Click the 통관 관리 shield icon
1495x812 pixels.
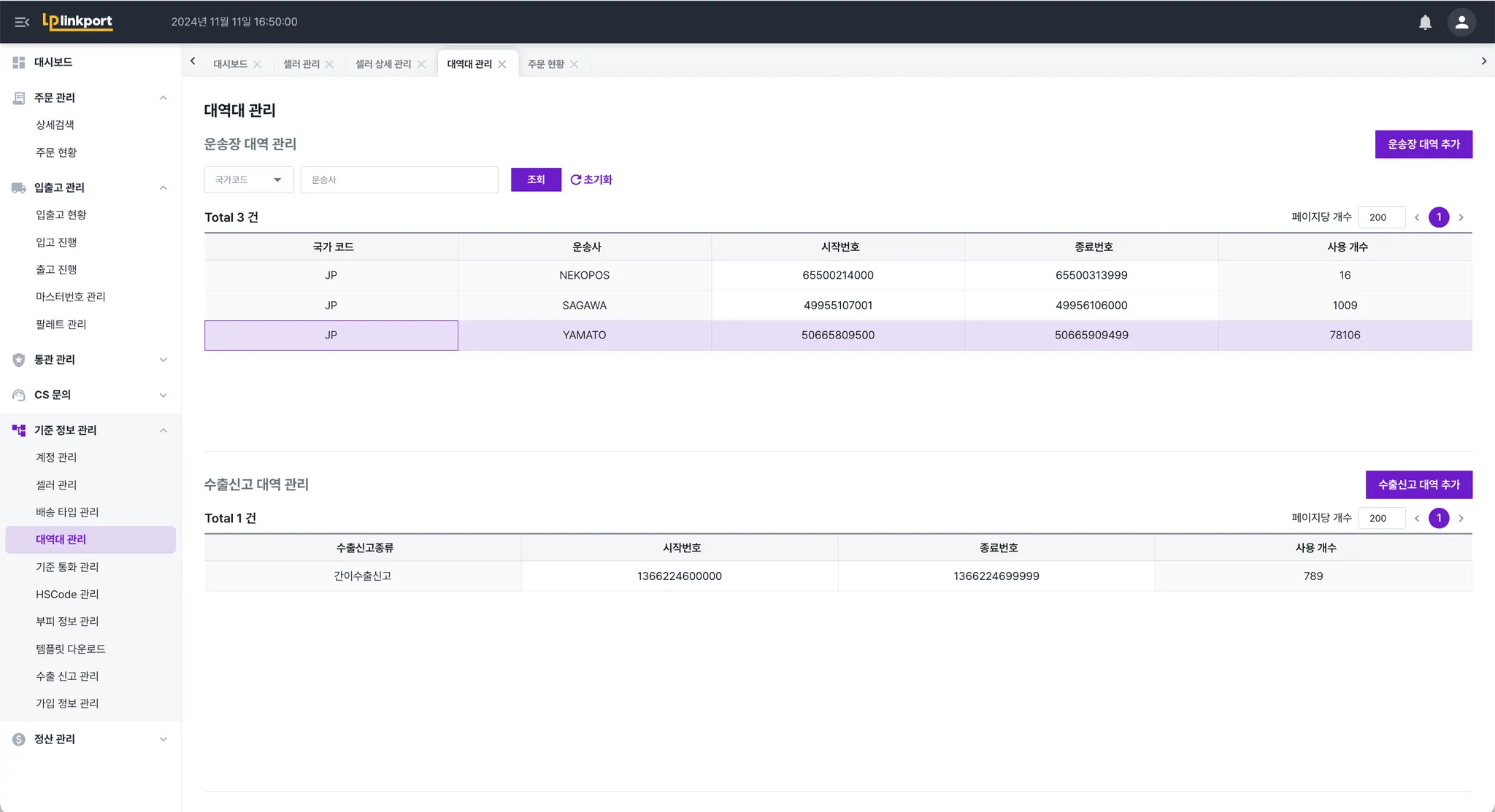[x=19, y=360]
